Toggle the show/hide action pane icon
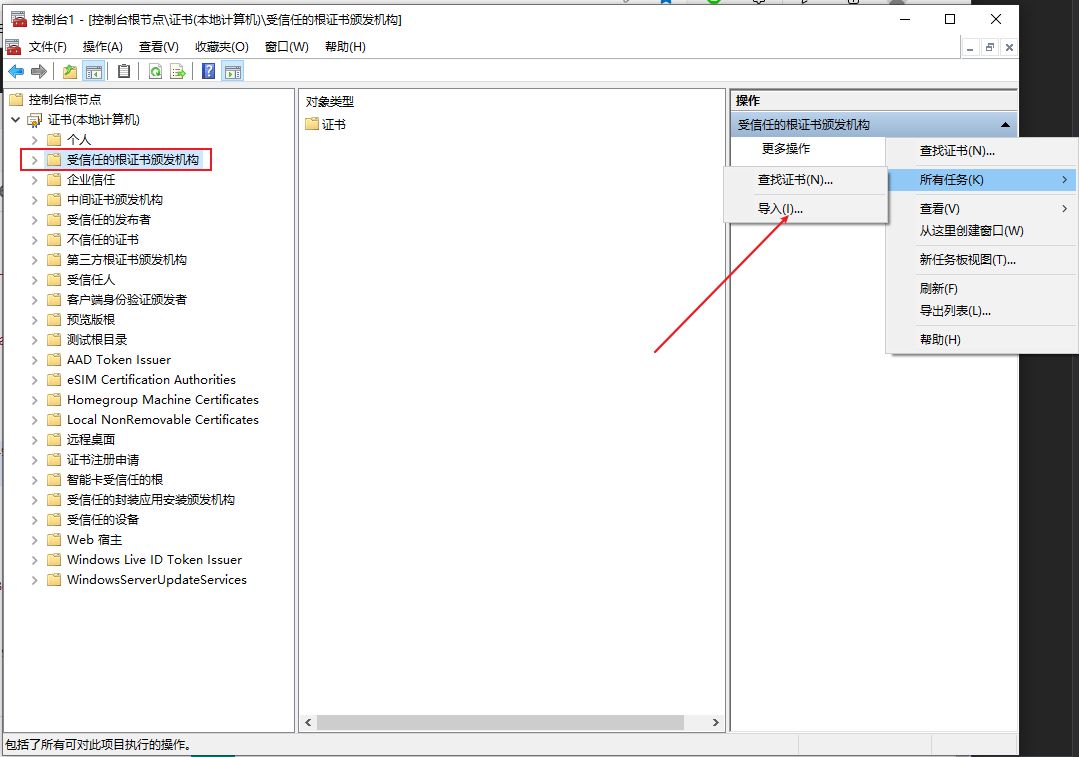The image size is (1079, 757). pos(232,71)
